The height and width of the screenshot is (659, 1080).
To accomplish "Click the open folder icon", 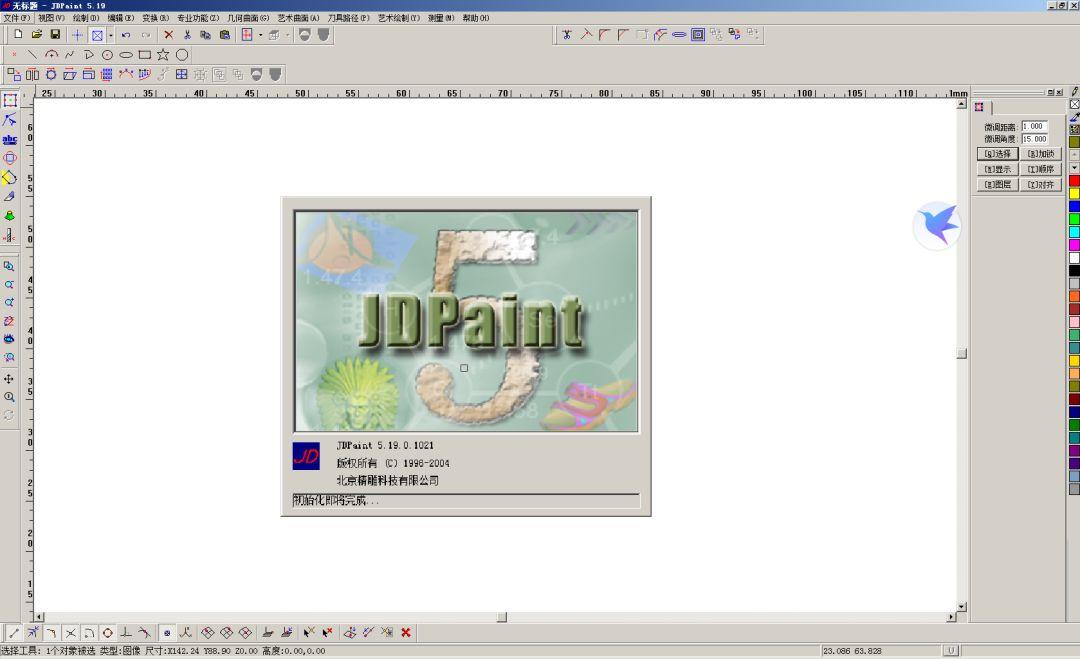I will click(37, 35).
